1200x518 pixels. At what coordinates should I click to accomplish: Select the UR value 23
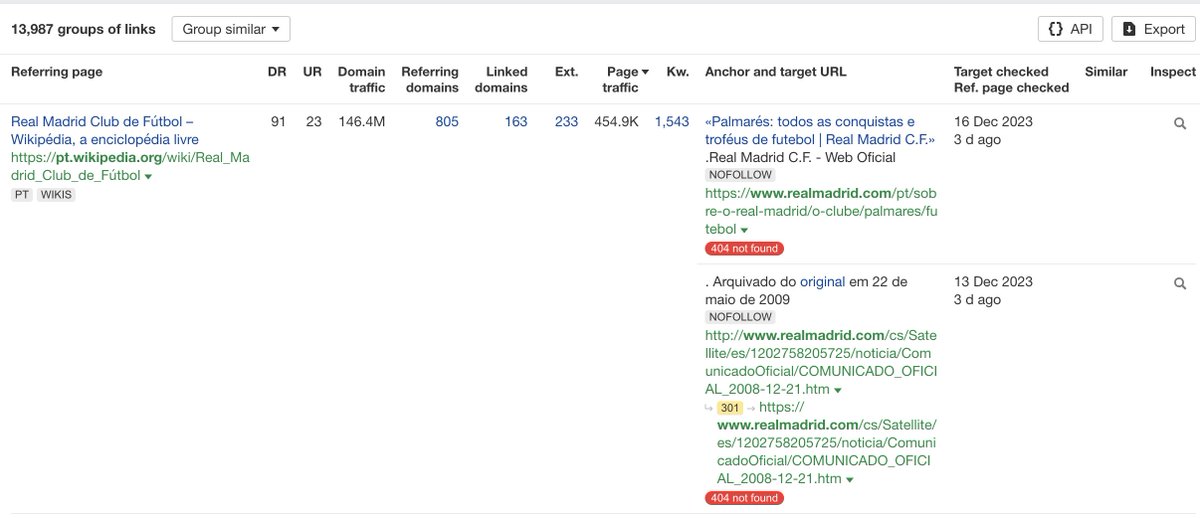click(314, 122)
